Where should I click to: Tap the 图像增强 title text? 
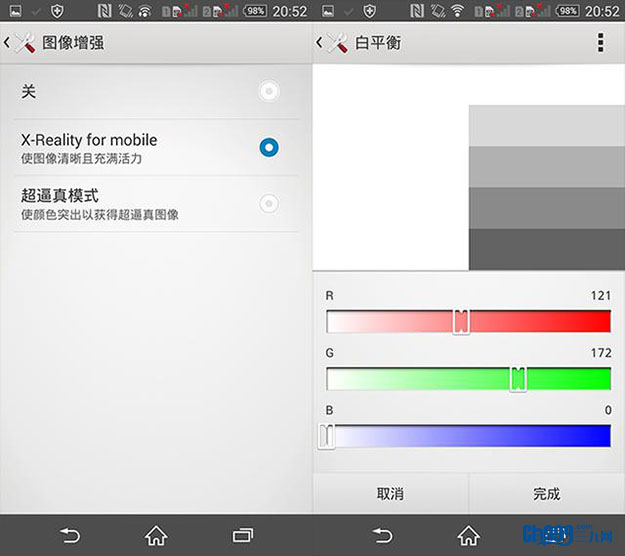[73, 43]
